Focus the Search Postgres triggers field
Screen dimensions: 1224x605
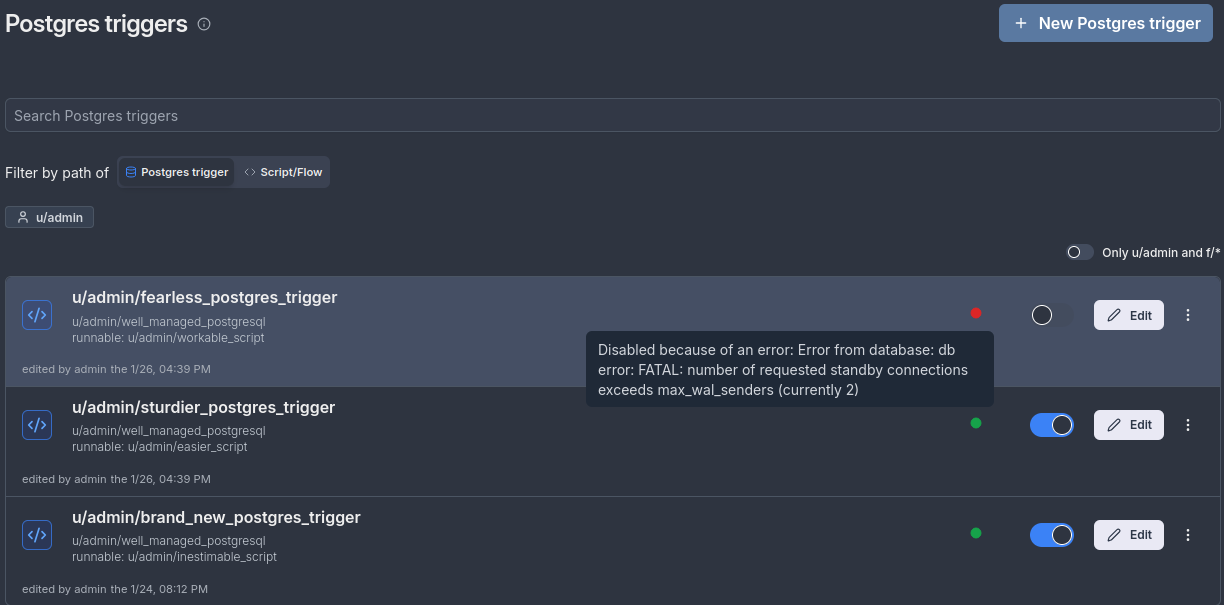coord(612,115)
